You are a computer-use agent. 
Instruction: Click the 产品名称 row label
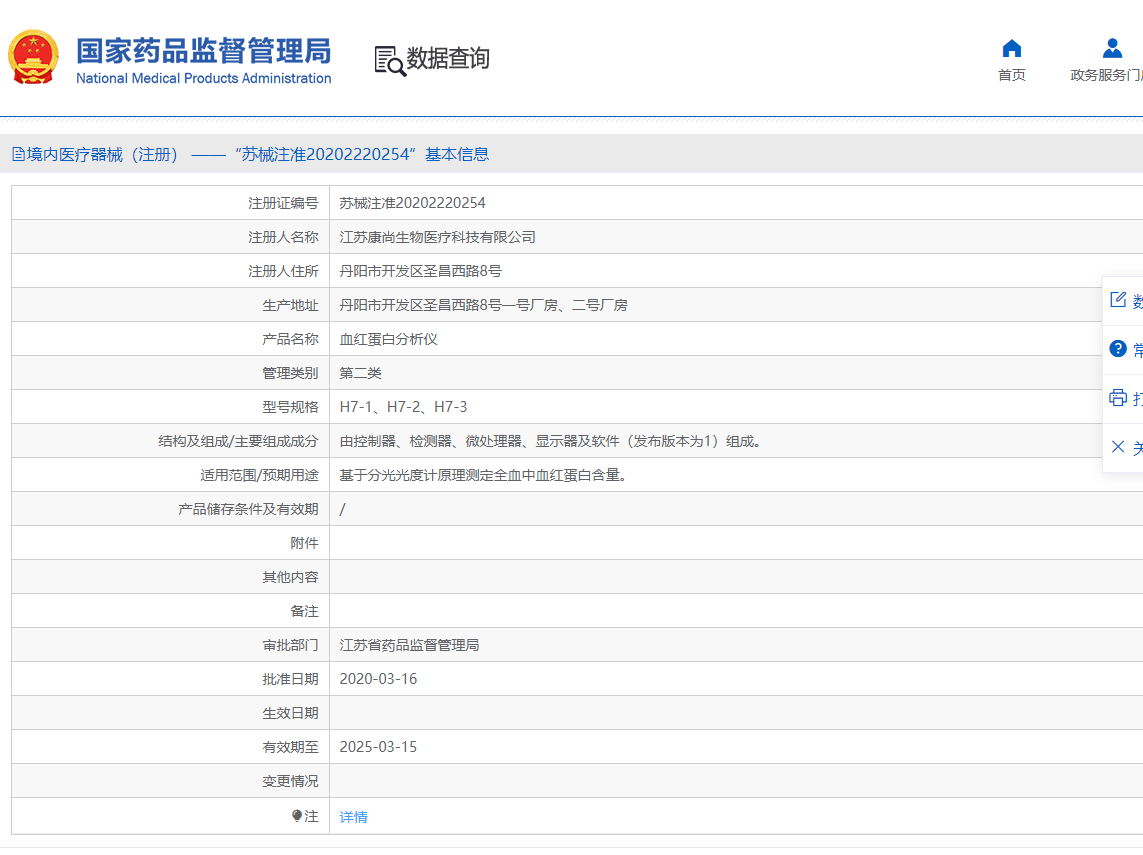[x=290, y=339]
